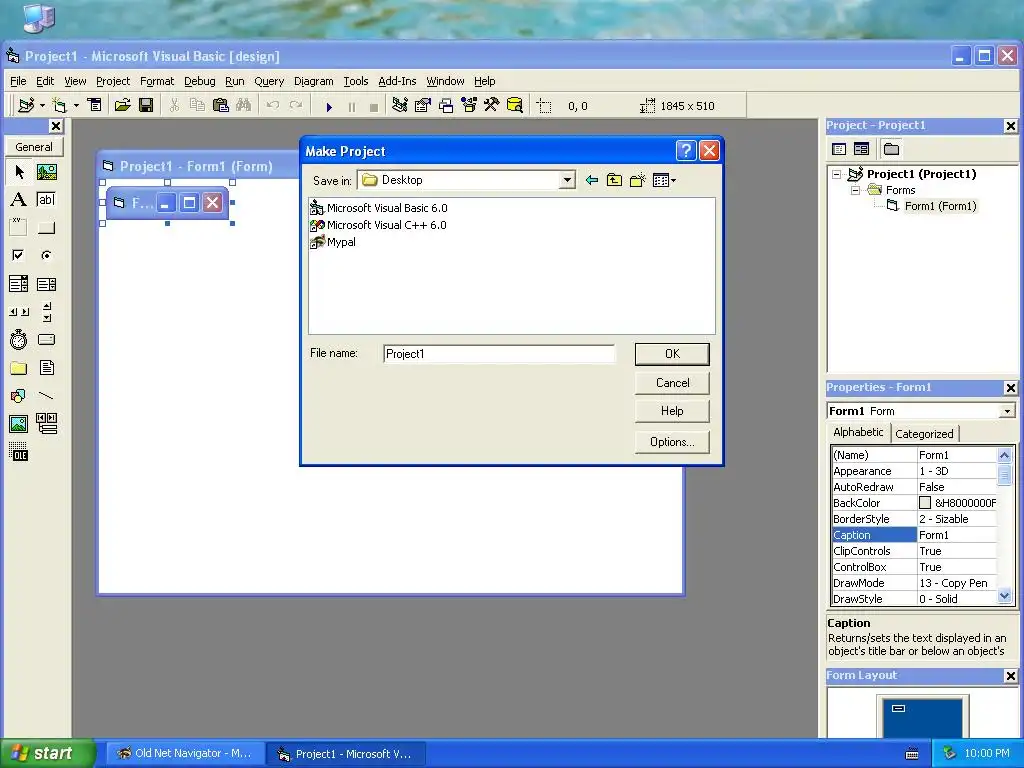Image resolution: width=1024 pixels, height=768 pixels.
Task: Select the OptionButton control in toolbox
Action: pos(46,255)
